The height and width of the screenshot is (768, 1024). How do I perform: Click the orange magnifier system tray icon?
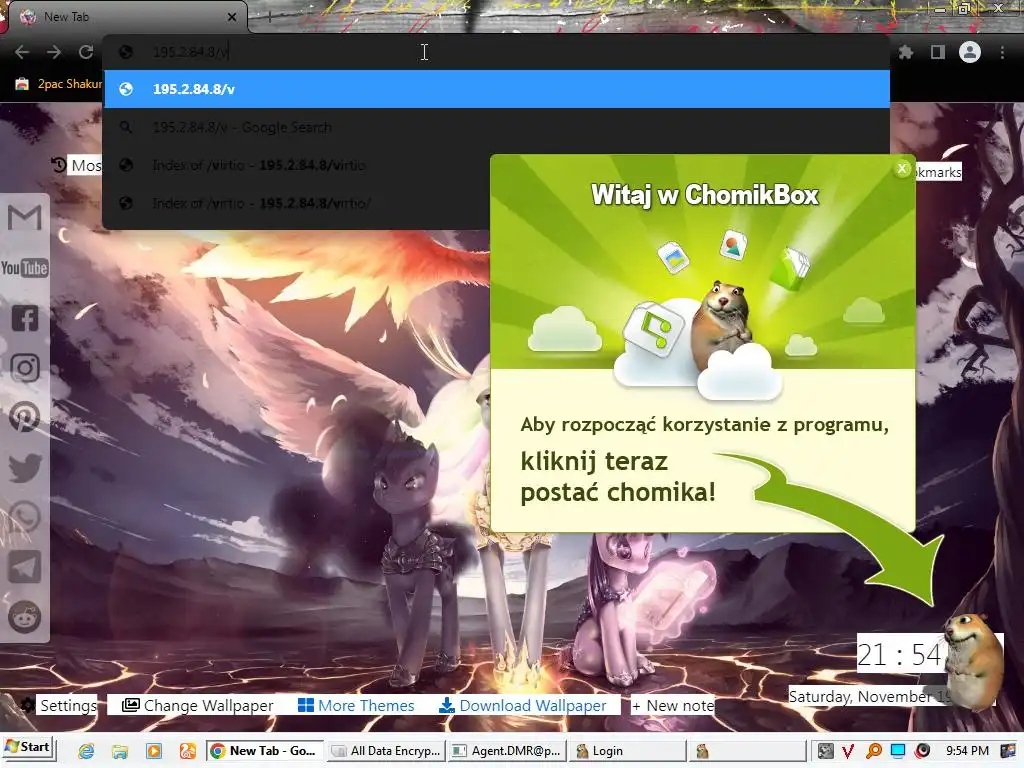coord(874,751)
